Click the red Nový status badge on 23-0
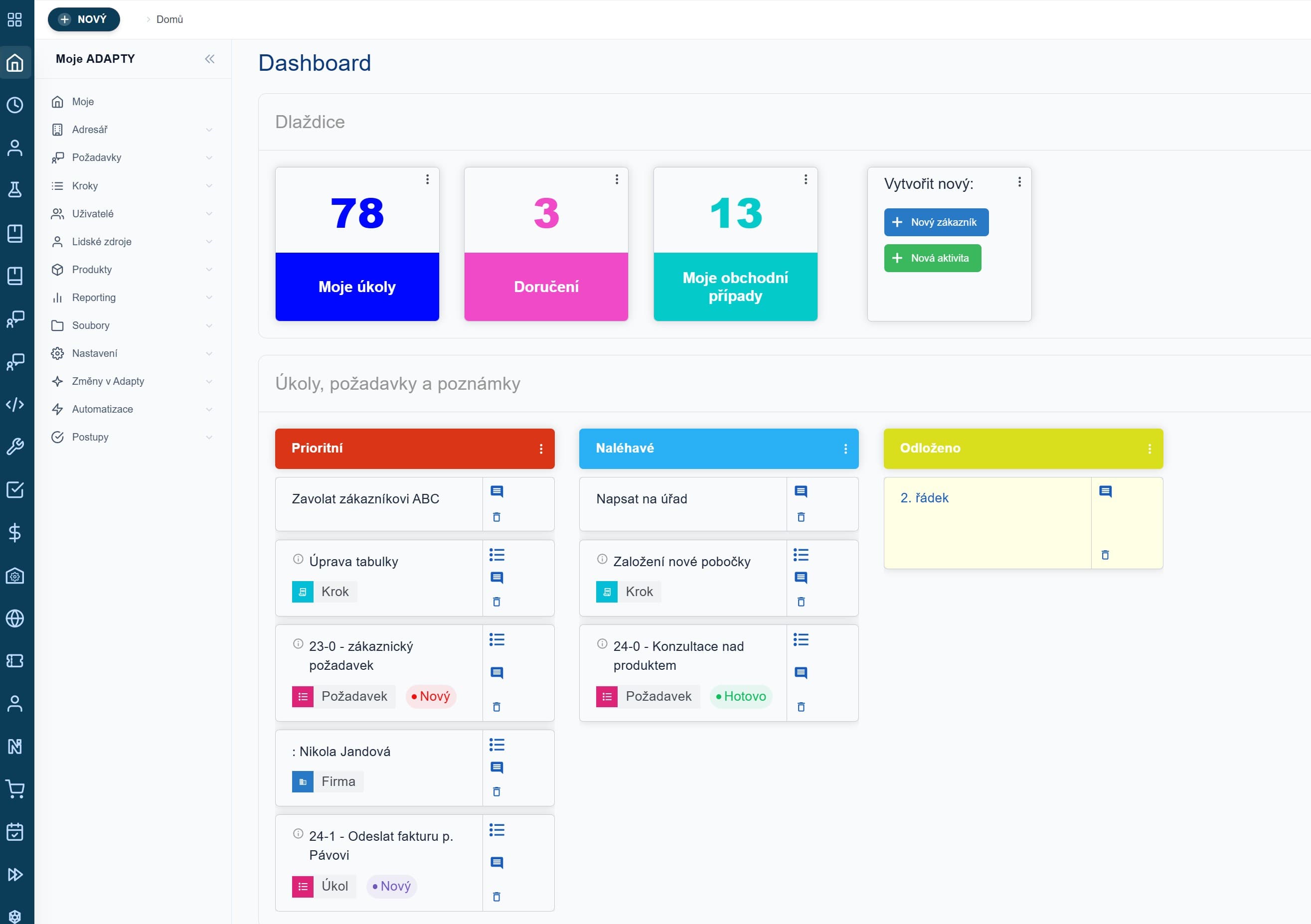This screenshot has width=1311, height=924. tap(431, 696)
